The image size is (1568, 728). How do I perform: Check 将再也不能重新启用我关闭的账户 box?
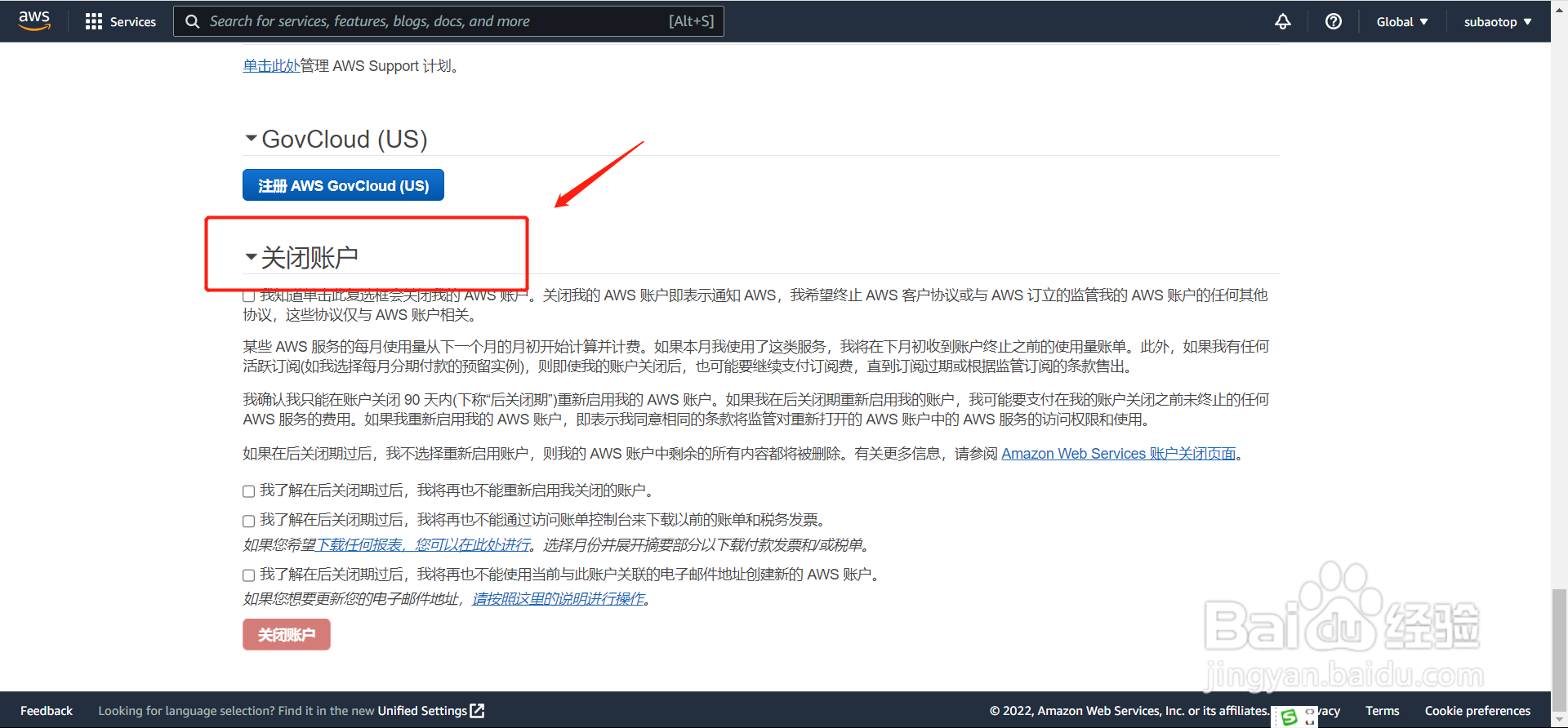click(249, 491)
